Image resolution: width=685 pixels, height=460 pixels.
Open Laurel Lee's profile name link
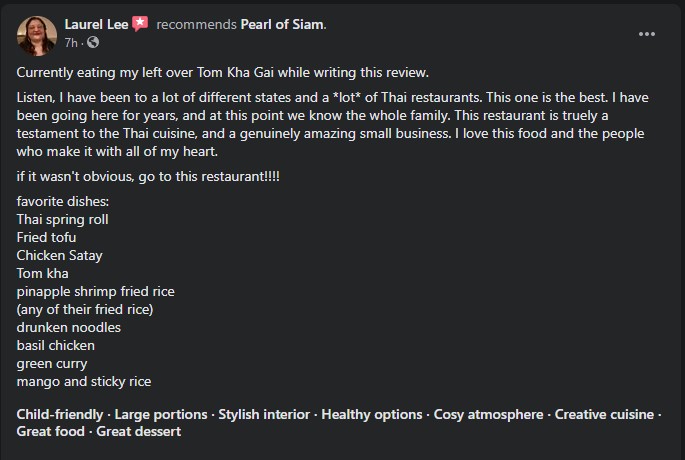(x=96, y=24)
